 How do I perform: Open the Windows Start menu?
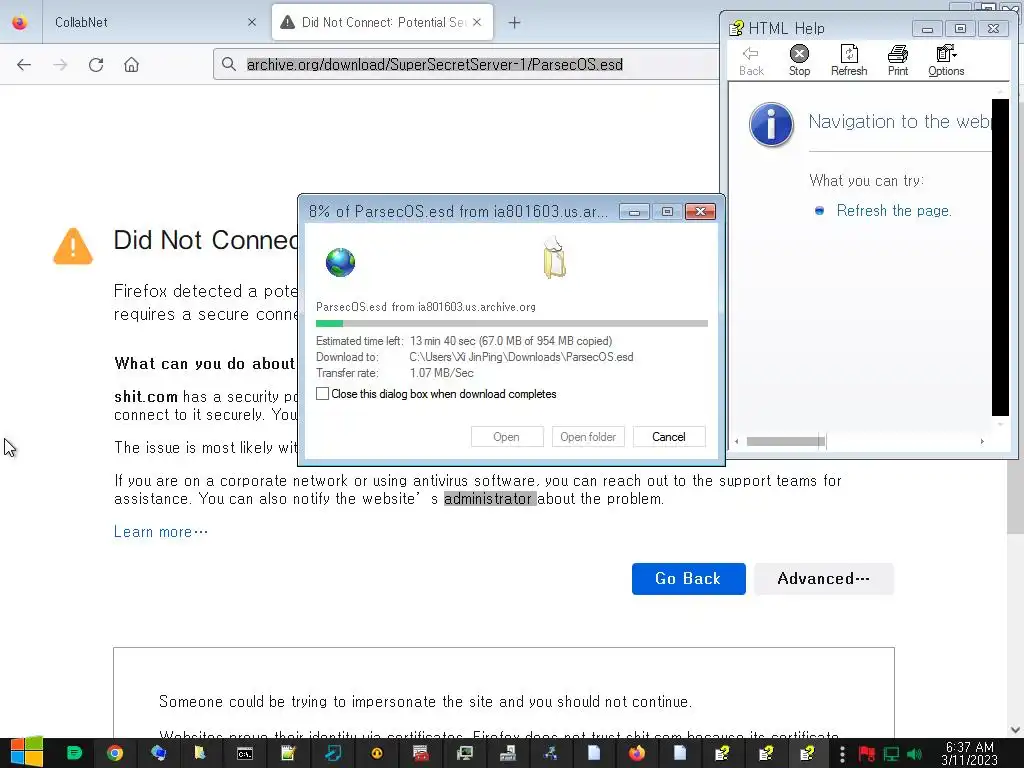click(x=27, y=753)
